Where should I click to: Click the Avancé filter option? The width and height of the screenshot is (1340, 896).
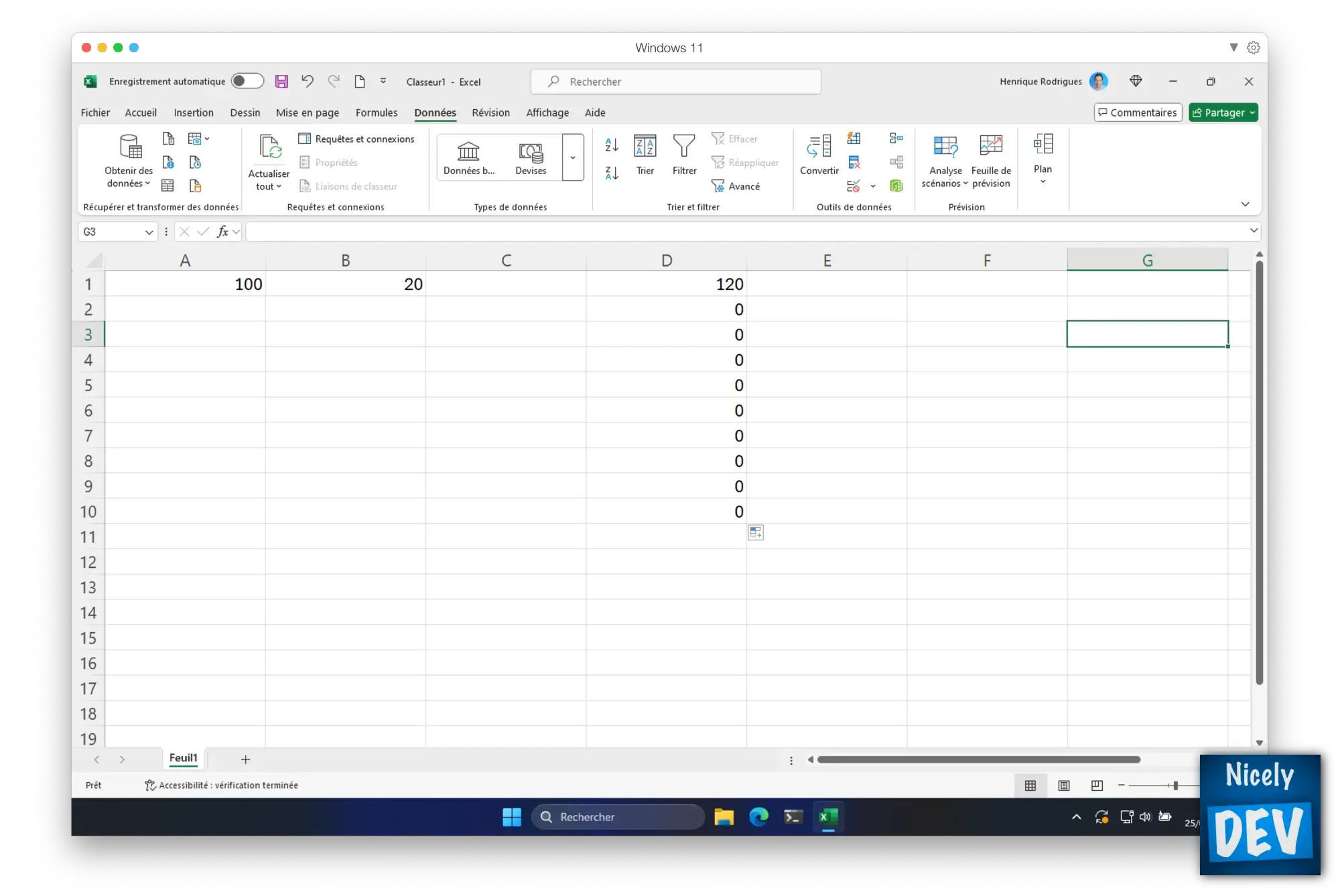pos(736,186)
